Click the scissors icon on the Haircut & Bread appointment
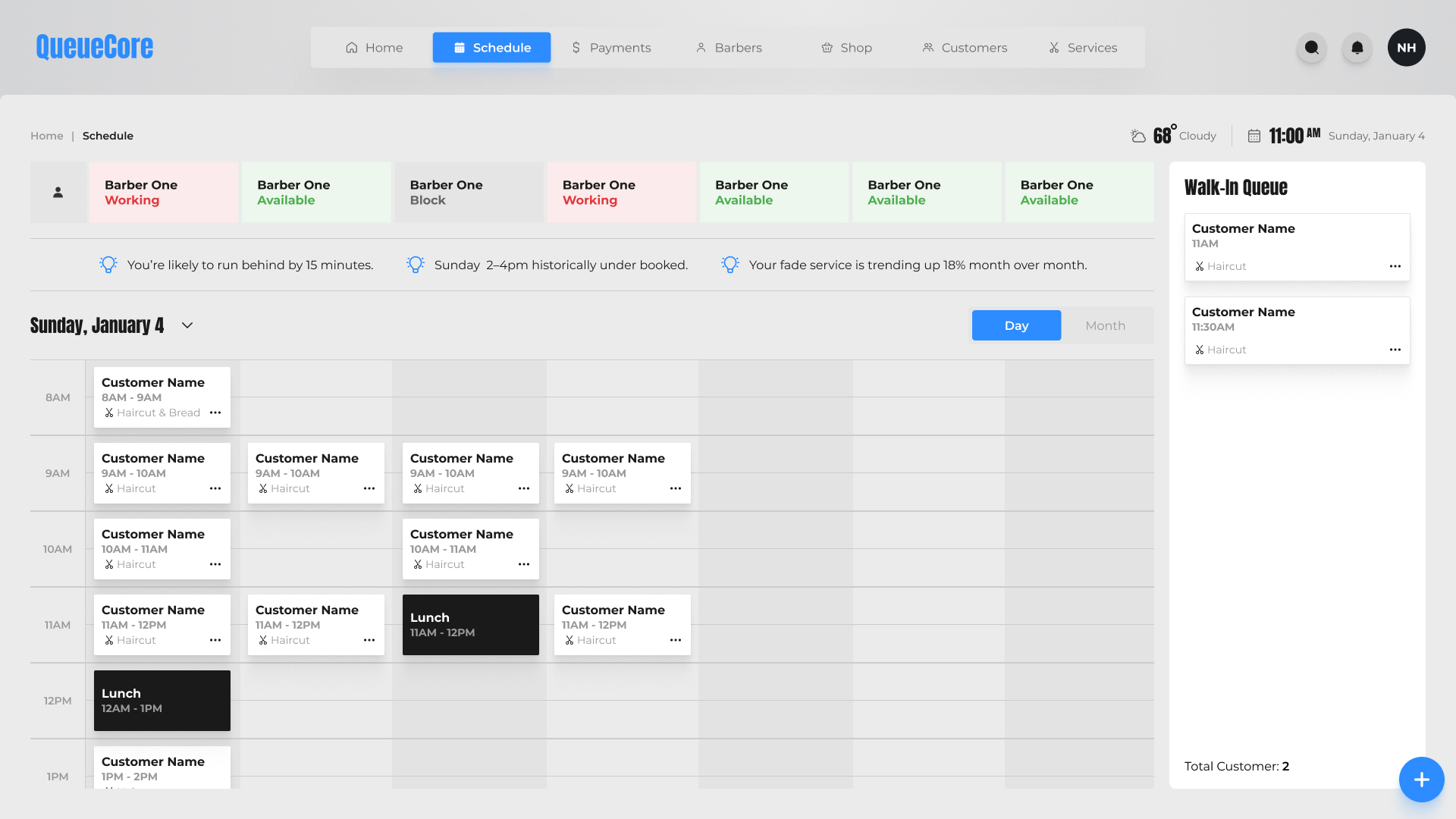This screenshot has height=819, width=1456. 109,413
